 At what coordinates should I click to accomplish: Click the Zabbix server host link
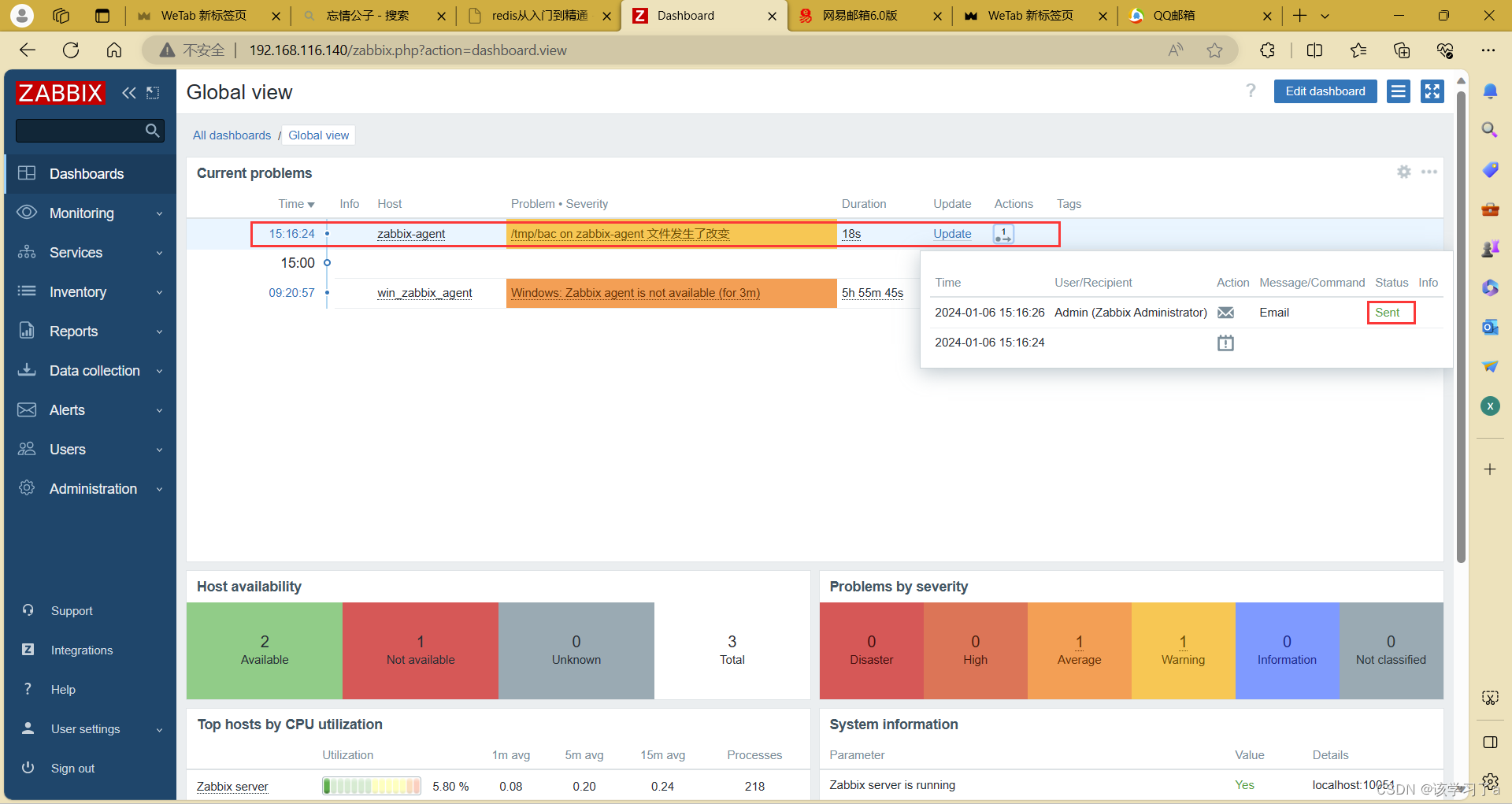(232, 787)
